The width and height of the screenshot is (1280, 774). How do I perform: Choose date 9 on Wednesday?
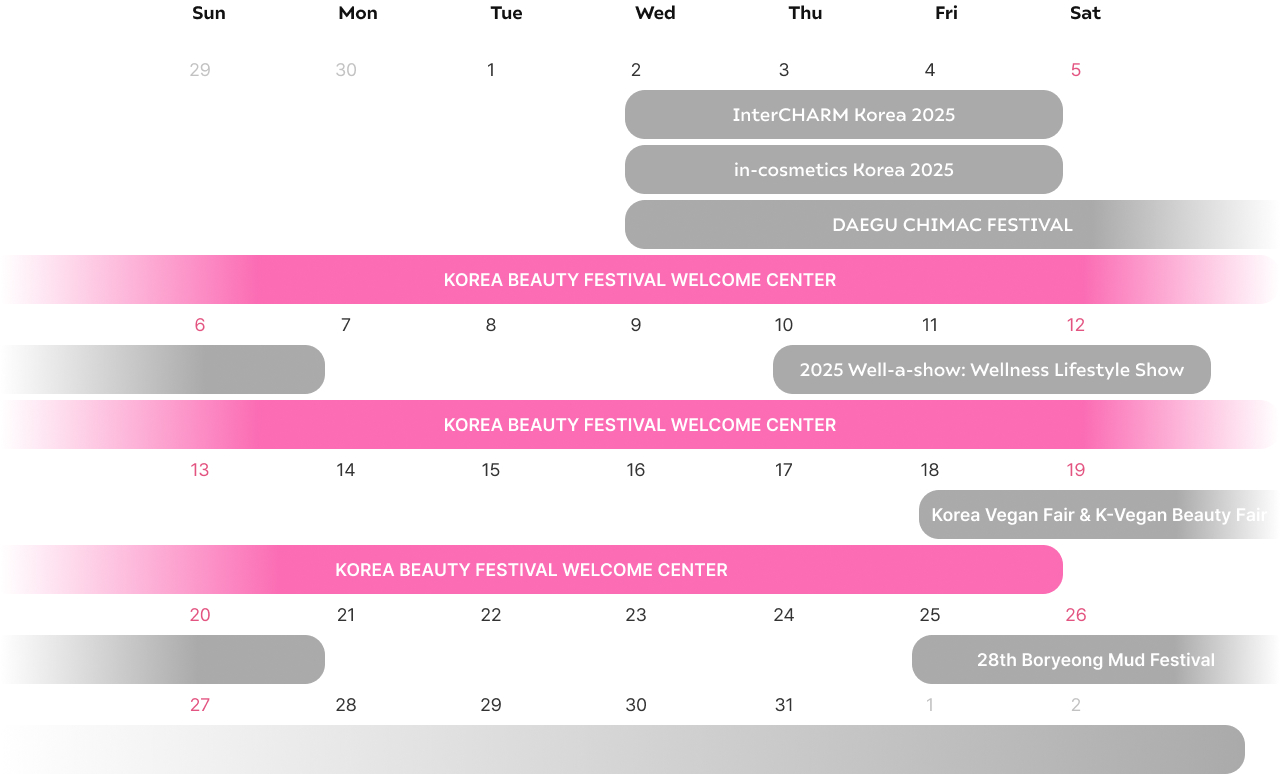click(636, 325)
